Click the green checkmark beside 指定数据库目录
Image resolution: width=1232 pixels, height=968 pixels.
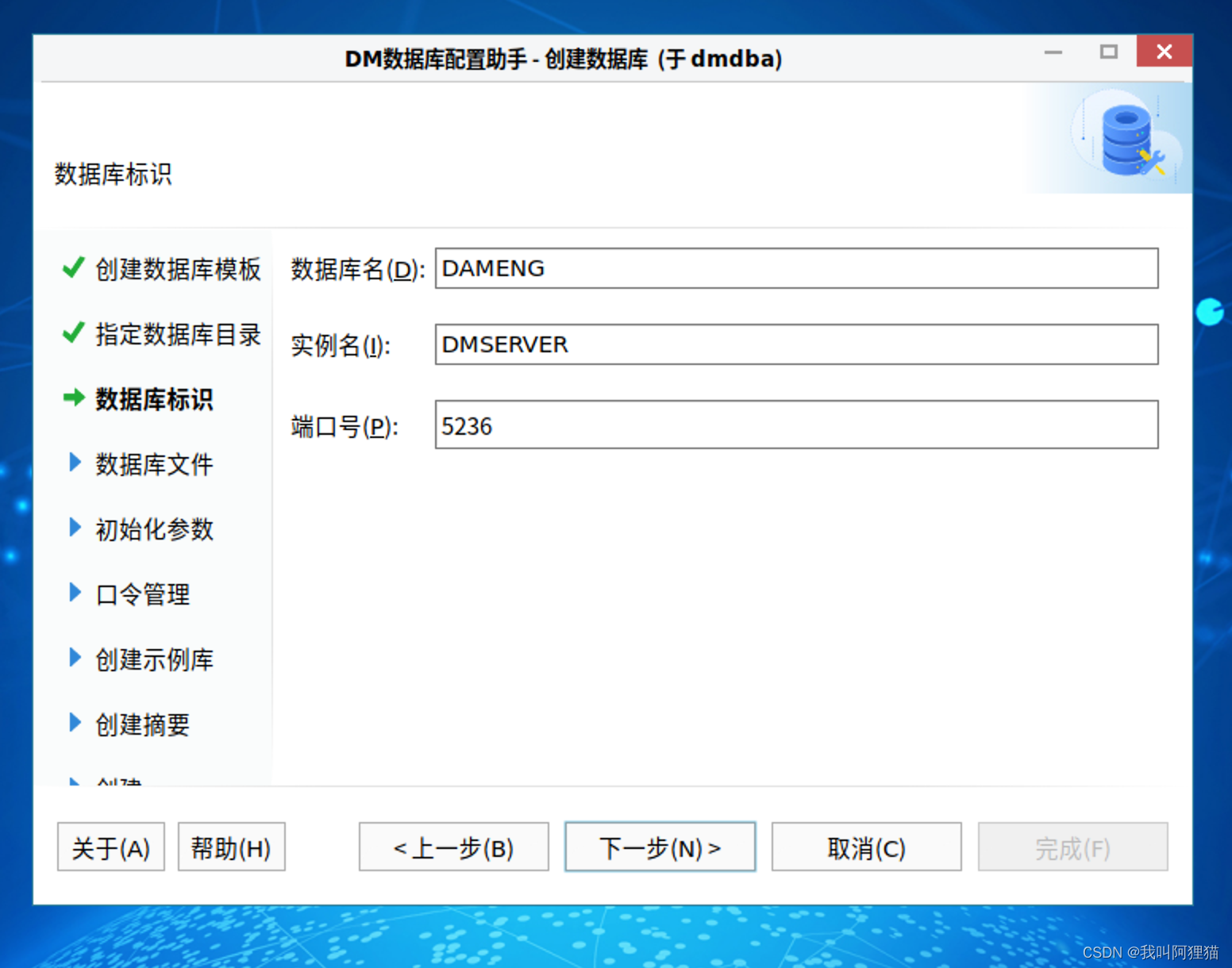click(73, 332)
